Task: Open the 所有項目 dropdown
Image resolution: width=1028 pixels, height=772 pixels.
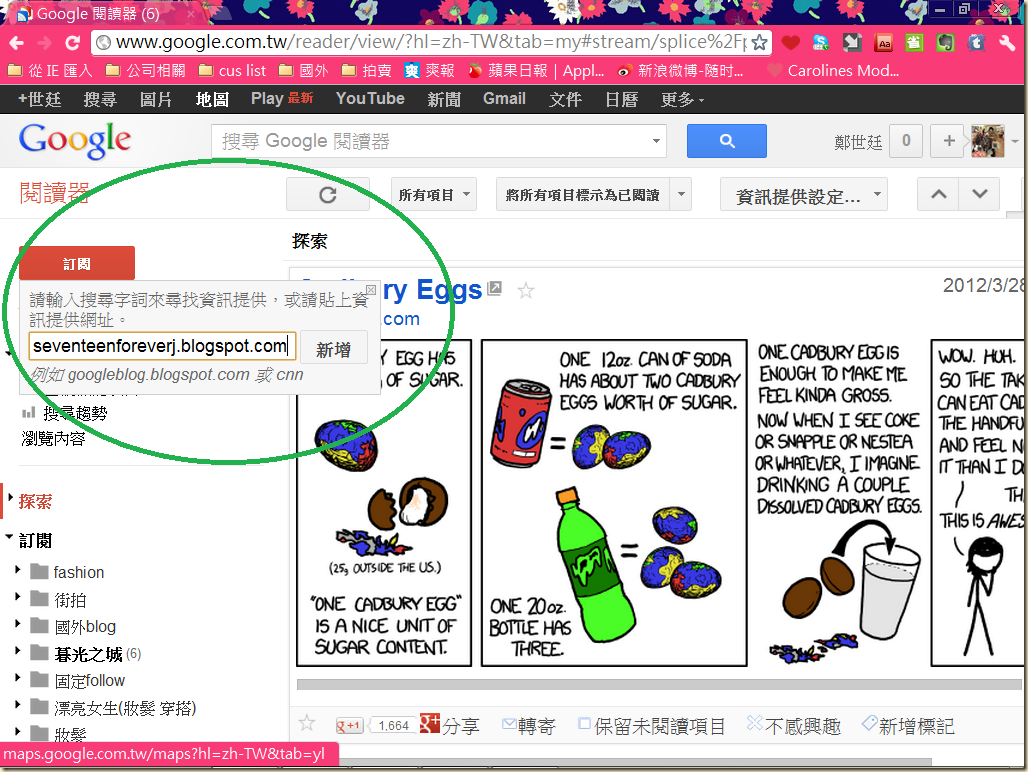Action: click(434, 195)
